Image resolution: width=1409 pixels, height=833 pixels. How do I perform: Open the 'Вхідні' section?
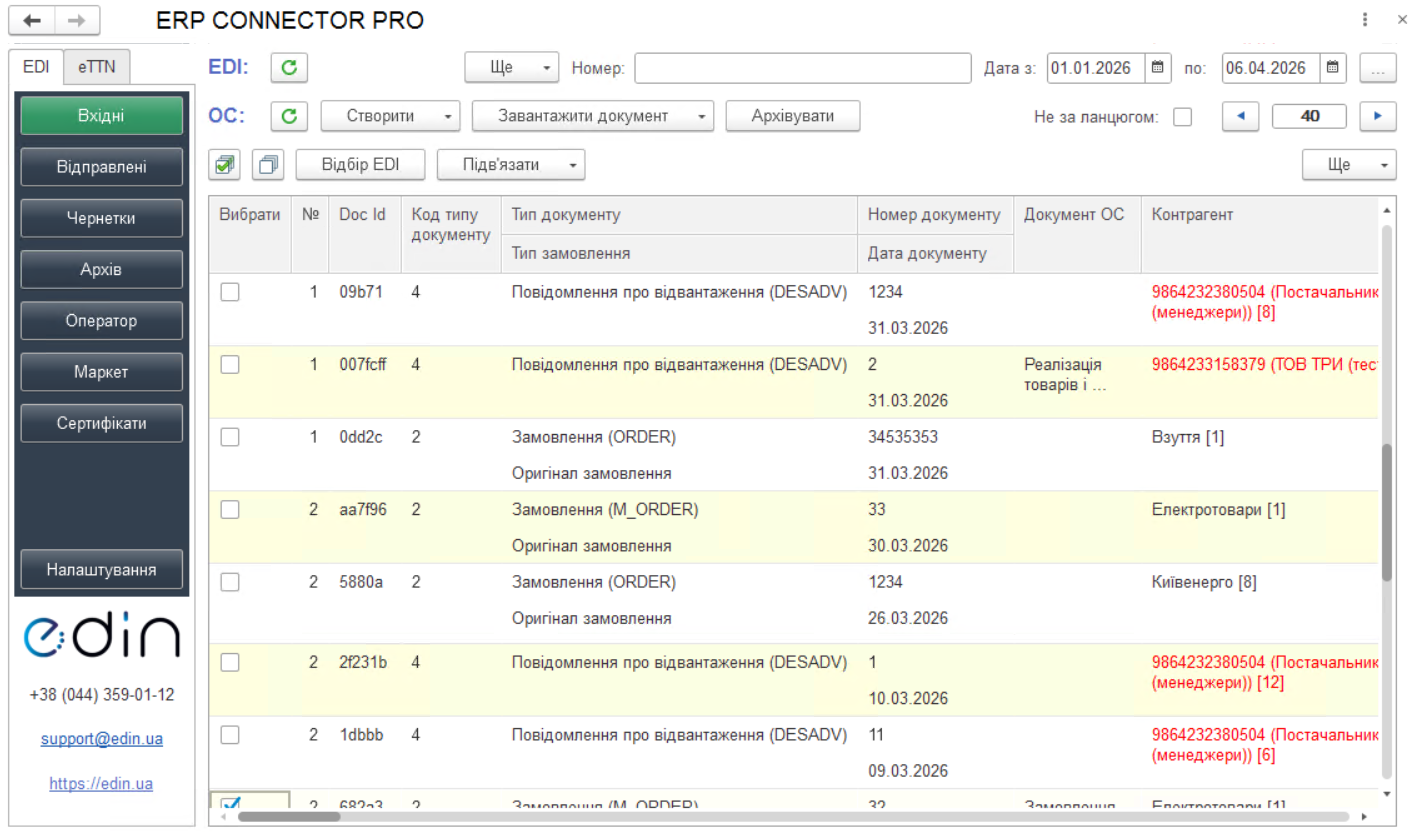[x=101, y=116]
